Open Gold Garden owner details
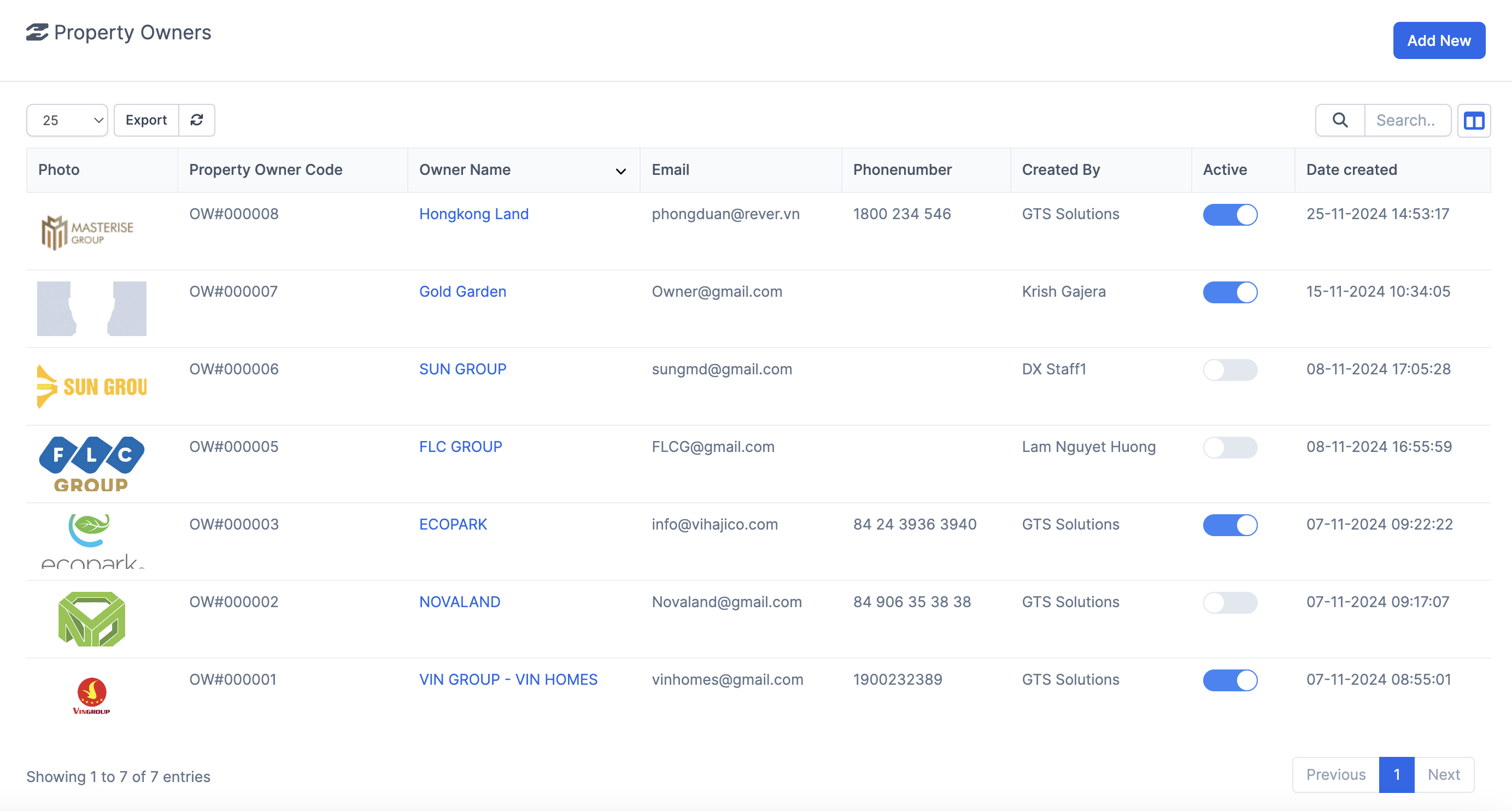The image size is (1512, 811). 462,291
